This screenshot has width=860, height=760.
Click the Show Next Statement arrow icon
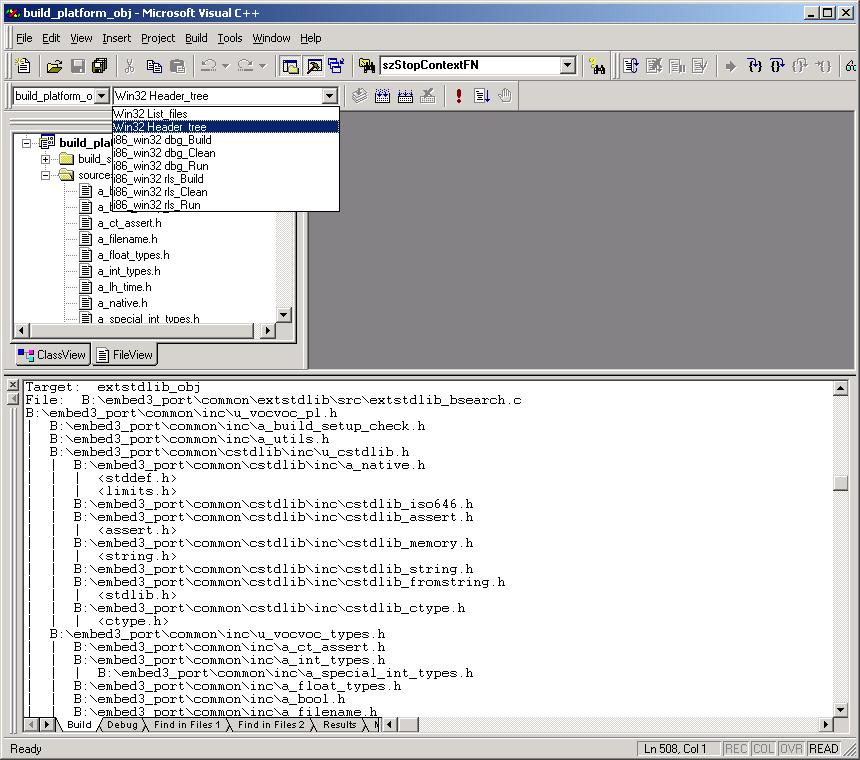tap(730, 66)
